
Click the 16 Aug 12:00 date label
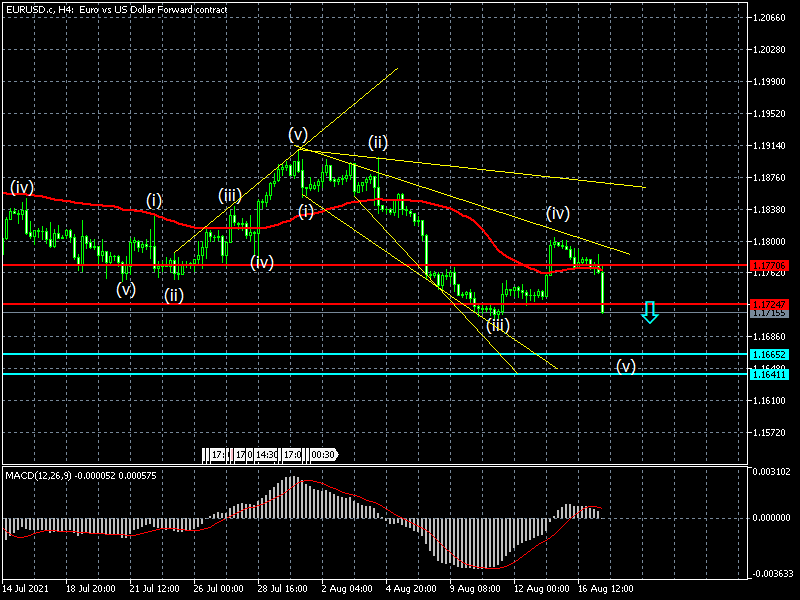click(x=607, y=590)
